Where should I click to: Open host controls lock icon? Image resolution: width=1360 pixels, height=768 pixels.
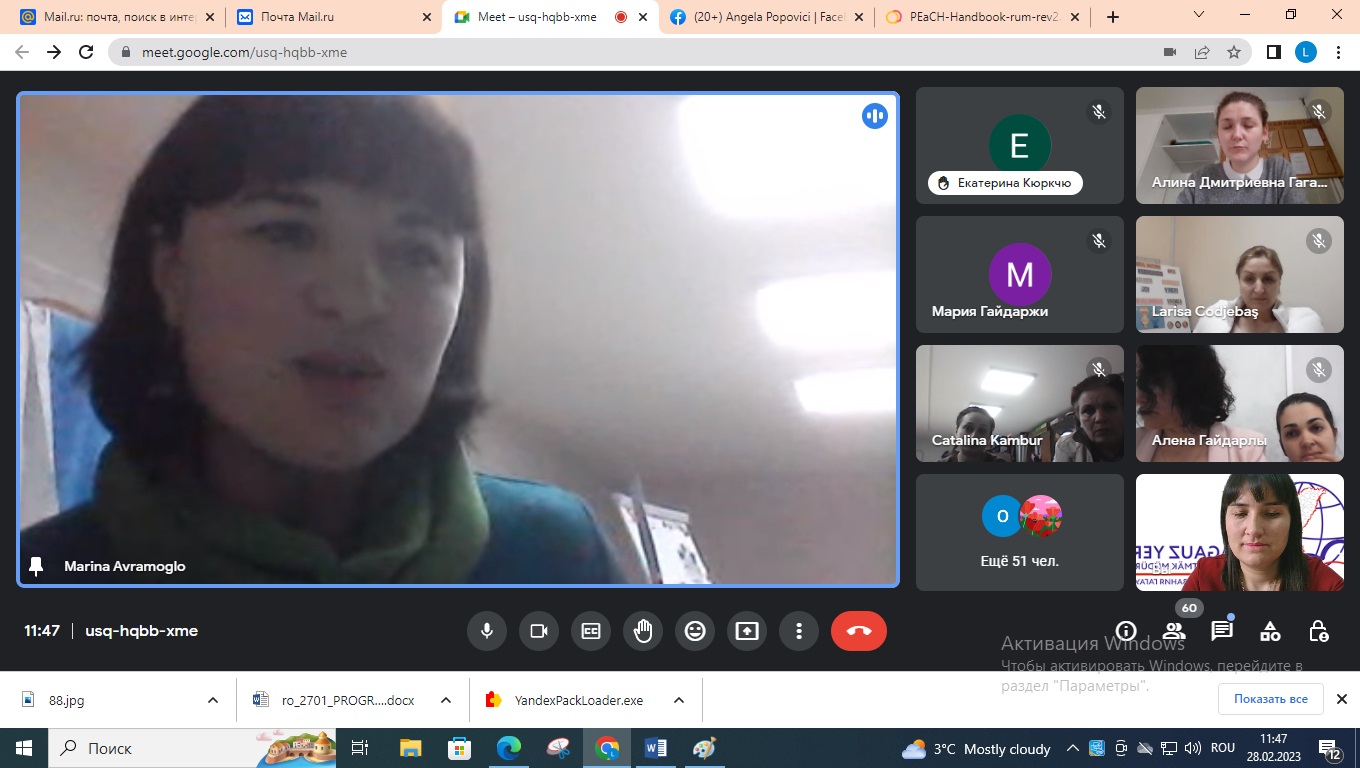click(x=1318, y=631)
